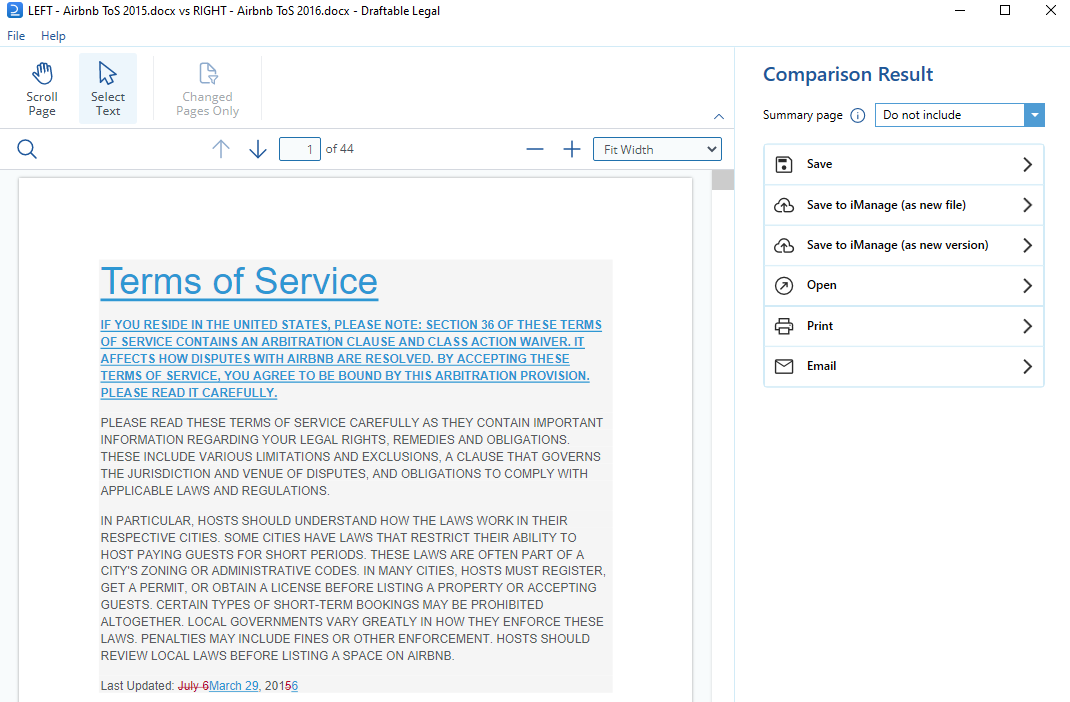Open the Fit Width zoom dropdown

point(657,149)
